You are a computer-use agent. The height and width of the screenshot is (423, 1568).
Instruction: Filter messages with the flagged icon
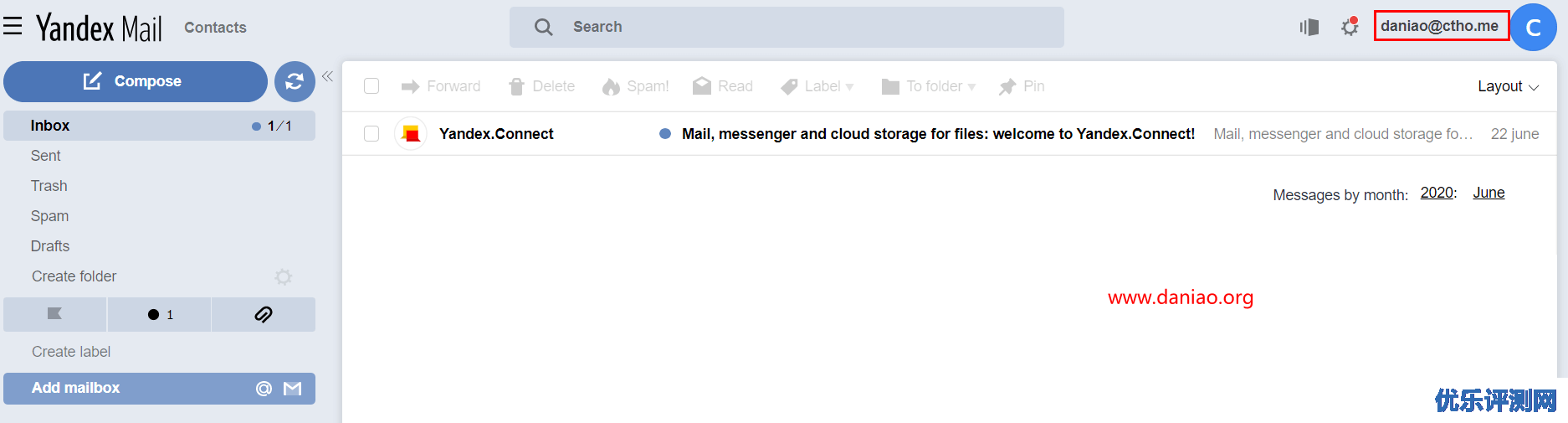tap(54, 314)
